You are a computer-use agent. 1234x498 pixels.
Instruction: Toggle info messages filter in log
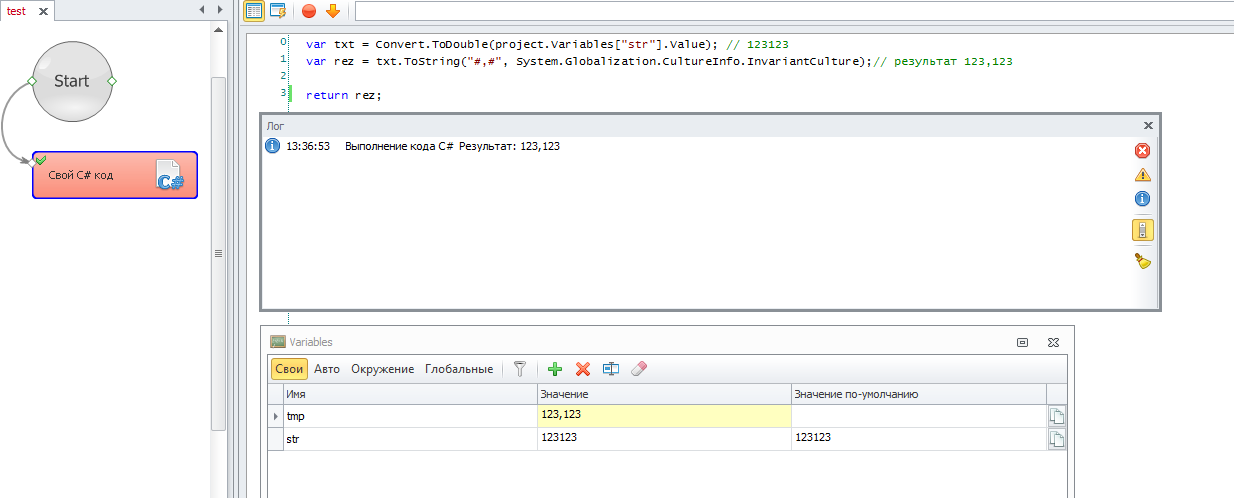(1142, 199)
